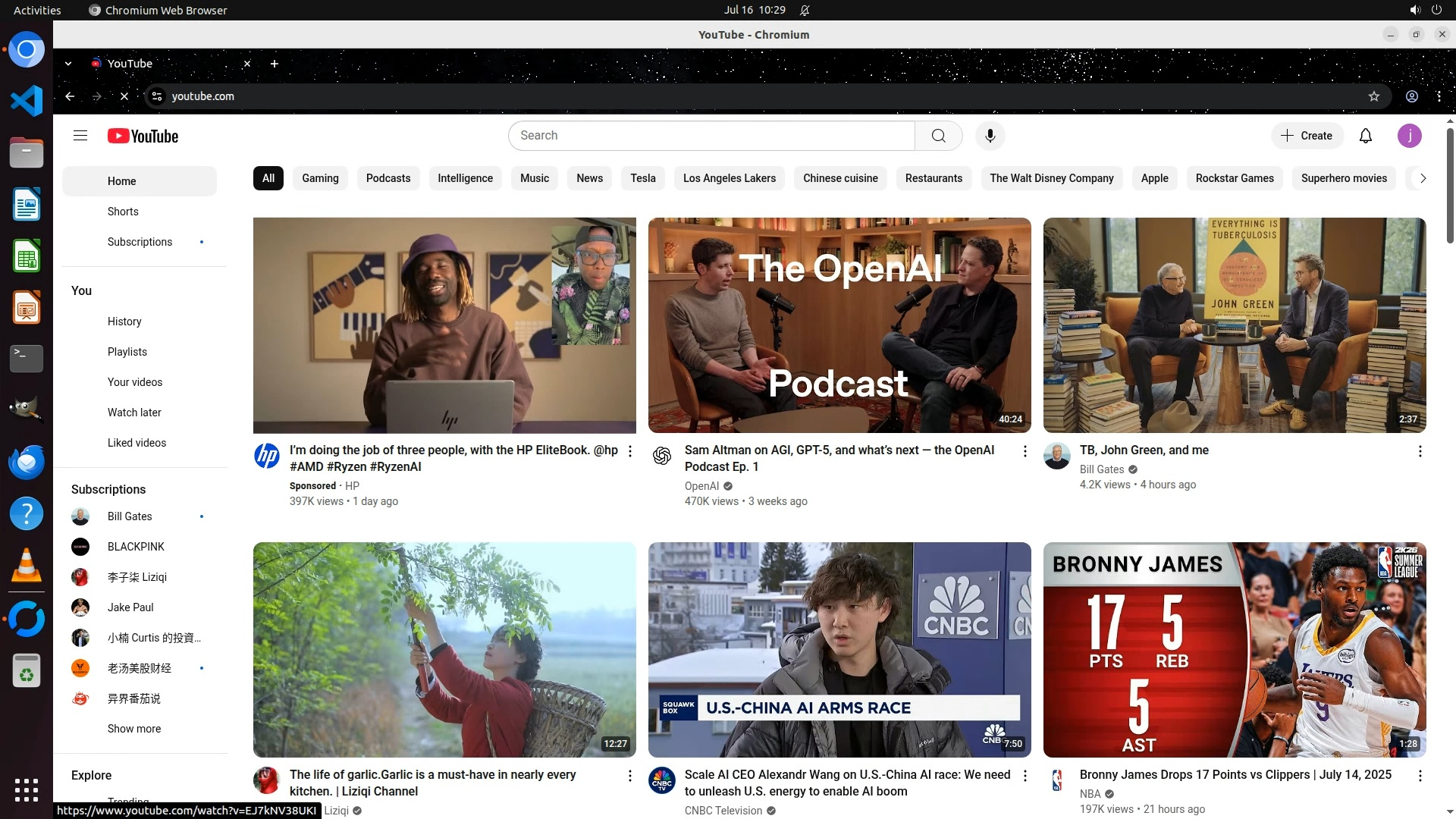Open Shorts in the sidebar
The image size is (1456, 819).
point(123,212)
